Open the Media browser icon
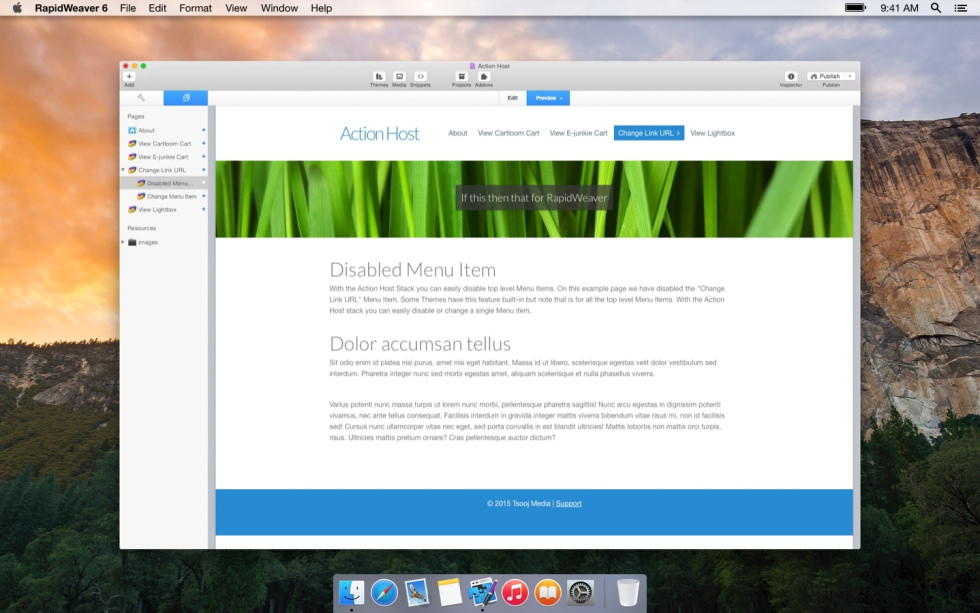 399,76
